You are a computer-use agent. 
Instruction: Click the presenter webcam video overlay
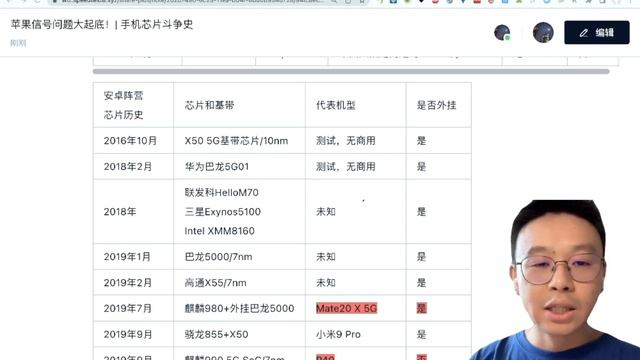pos(555,280)
